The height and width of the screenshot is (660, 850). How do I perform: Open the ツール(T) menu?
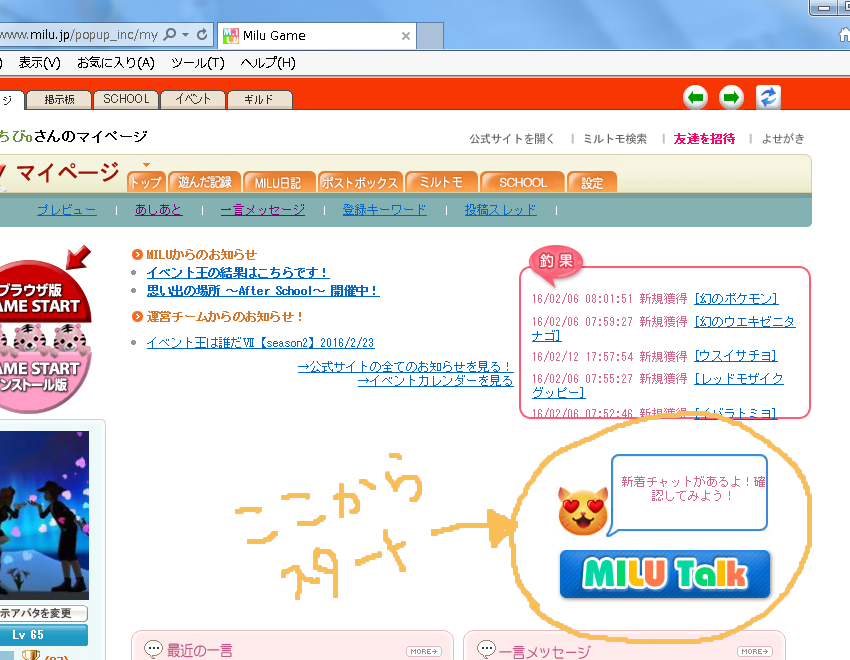pos(198,63)
